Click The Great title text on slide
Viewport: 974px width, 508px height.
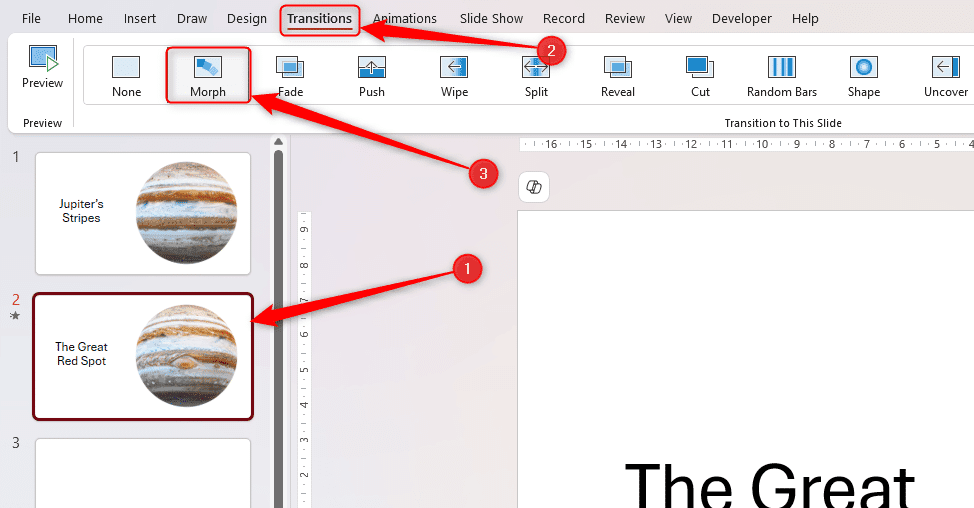[x=769, y=484]
